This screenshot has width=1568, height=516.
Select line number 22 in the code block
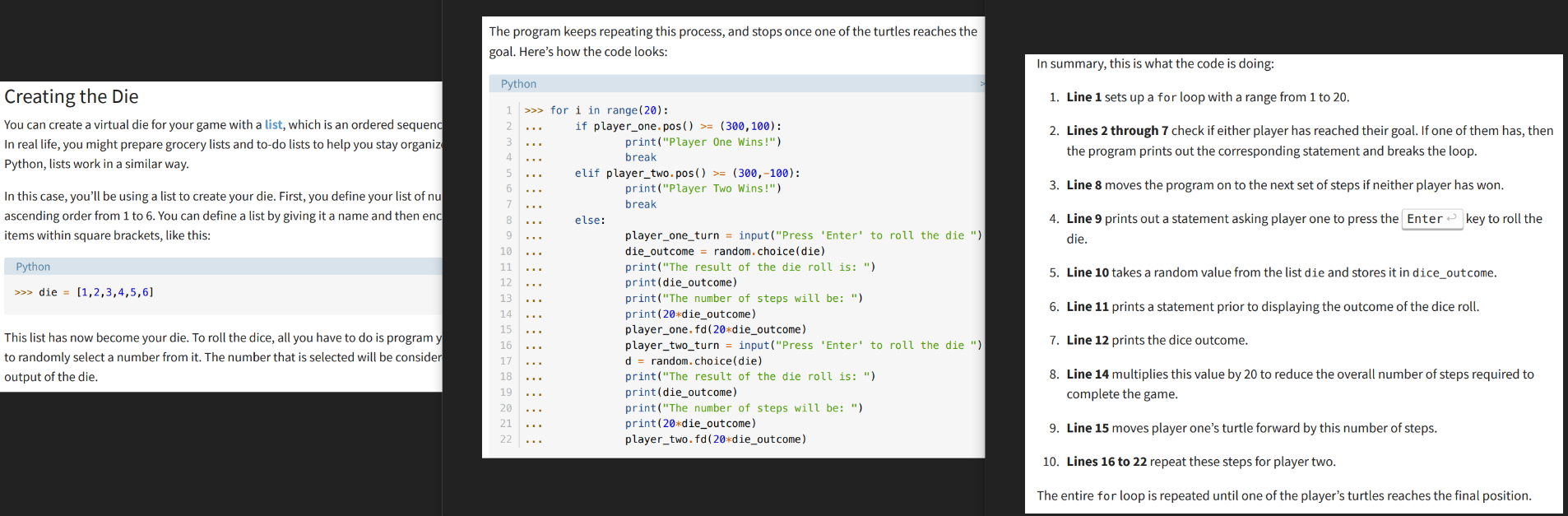click(x=506, y=439)
